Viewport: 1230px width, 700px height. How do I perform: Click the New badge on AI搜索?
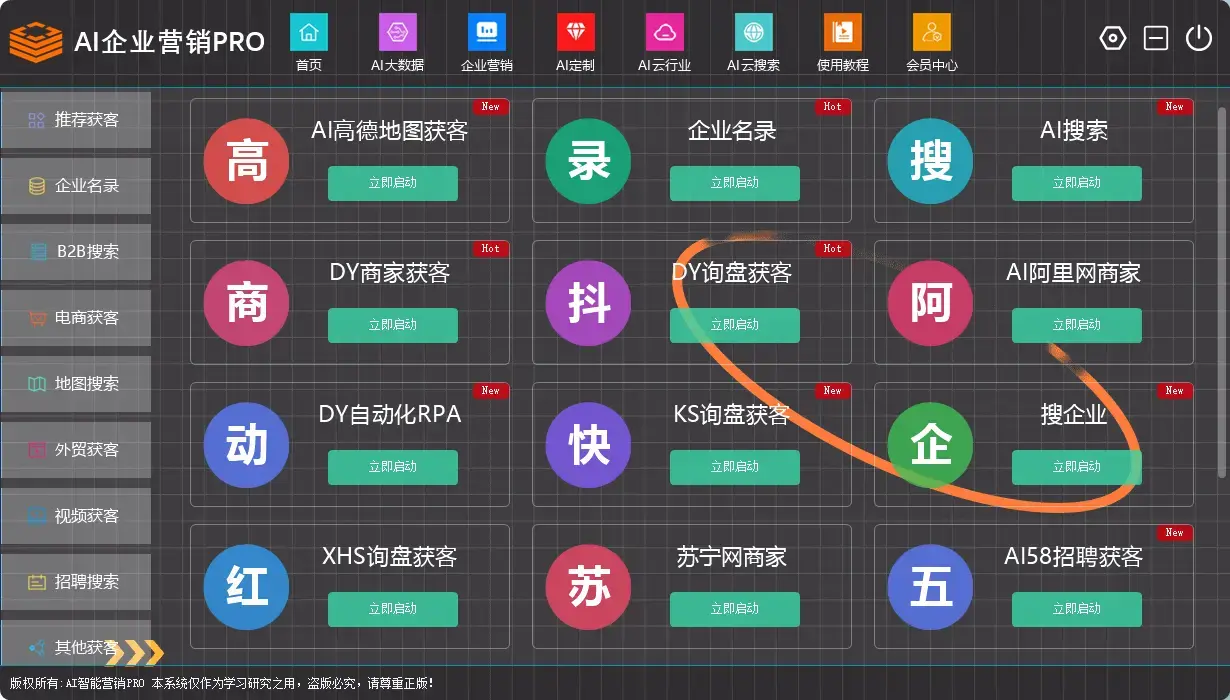[x=1175, y=106]
